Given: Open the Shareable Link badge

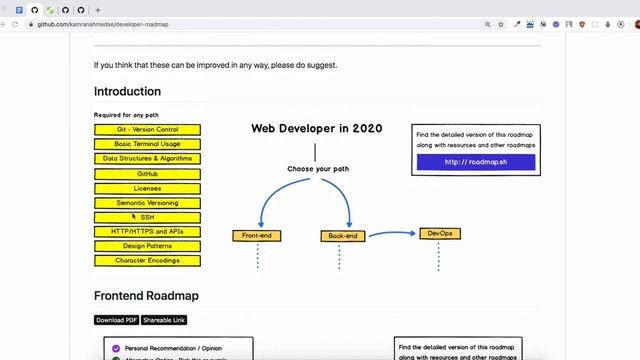Looking at the screenshot, I should (x=164, y=320).
